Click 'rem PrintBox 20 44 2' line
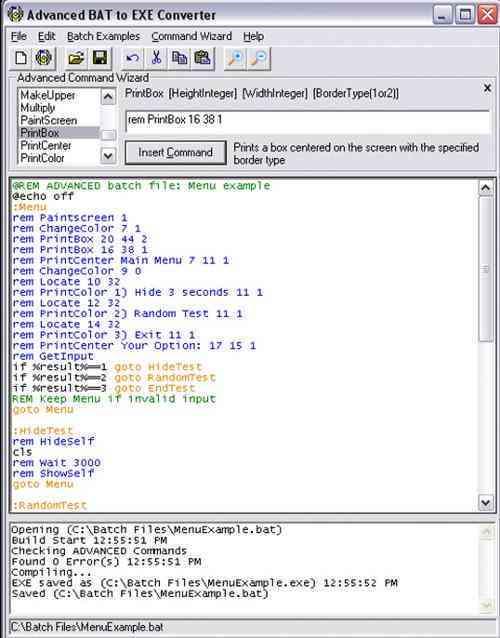This screenshot has height=638, width=500. [x=80, y=239]
